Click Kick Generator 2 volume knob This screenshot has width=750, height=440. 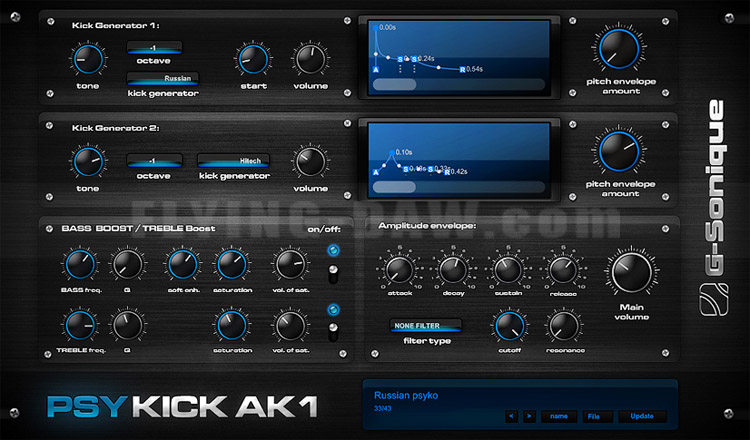(310, 162)
